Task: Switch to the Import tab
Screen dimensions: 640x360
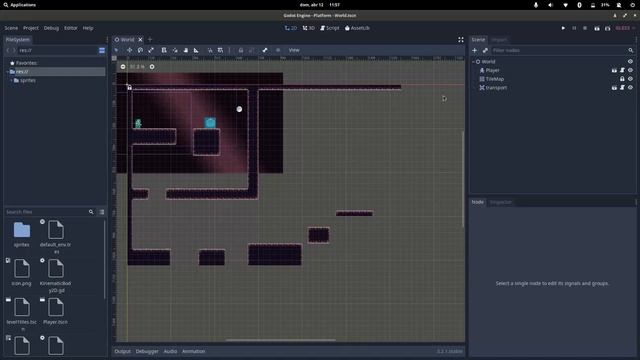Action: (x=499, y=40)
